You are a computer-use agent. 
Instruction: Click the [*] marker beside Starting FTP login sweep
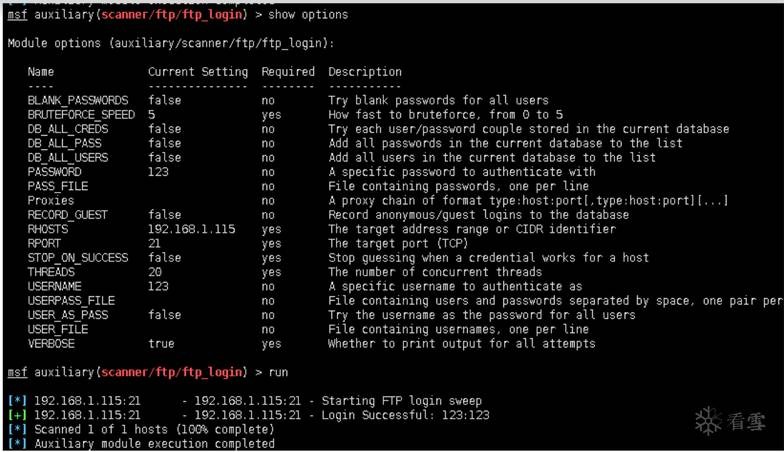[18, 400]
